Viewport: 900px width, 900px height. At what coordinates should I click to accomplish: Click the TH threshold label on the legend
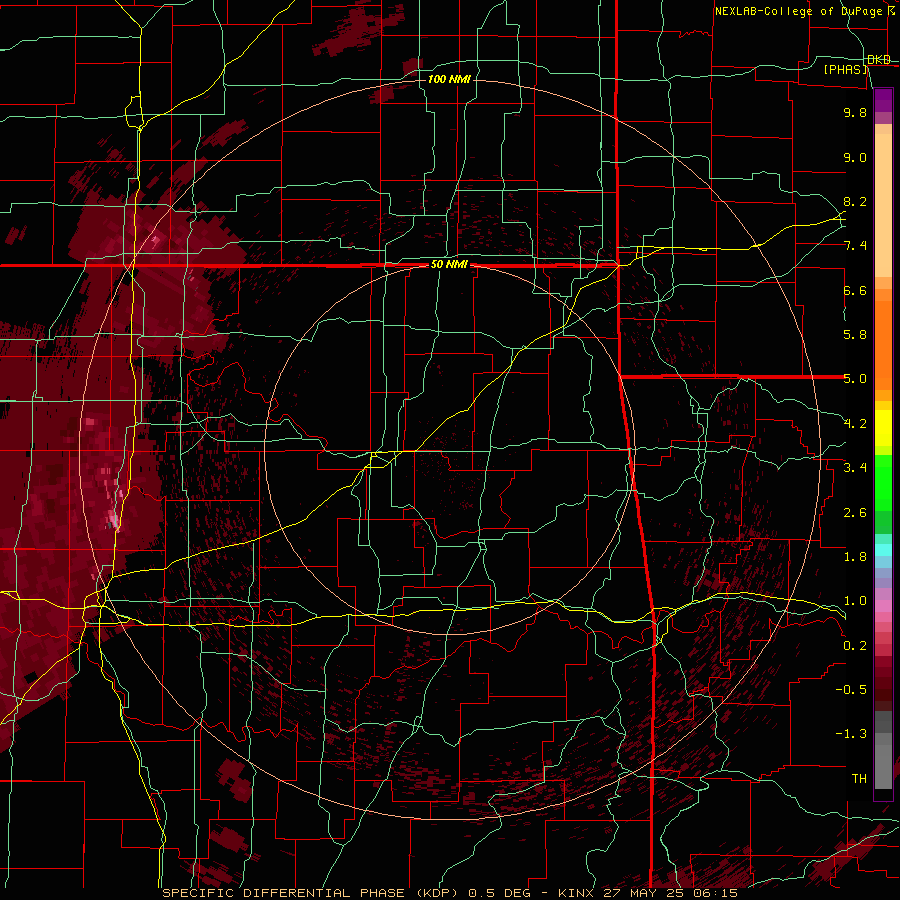[x=859, y=779]
